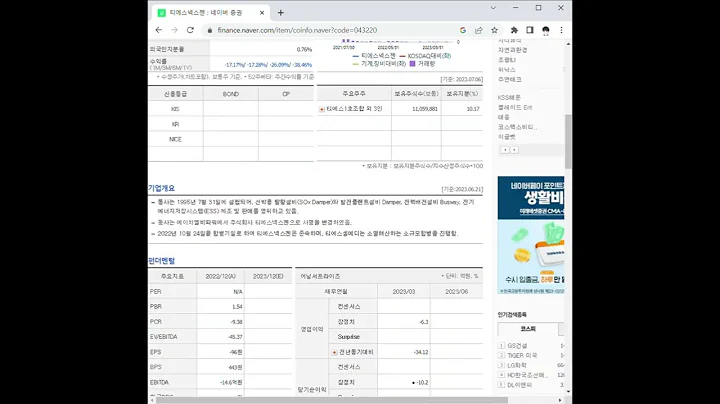Click the 펀더멘털 section heading
The width and height of the screenshot is (720, 404).
pos(161,261)
